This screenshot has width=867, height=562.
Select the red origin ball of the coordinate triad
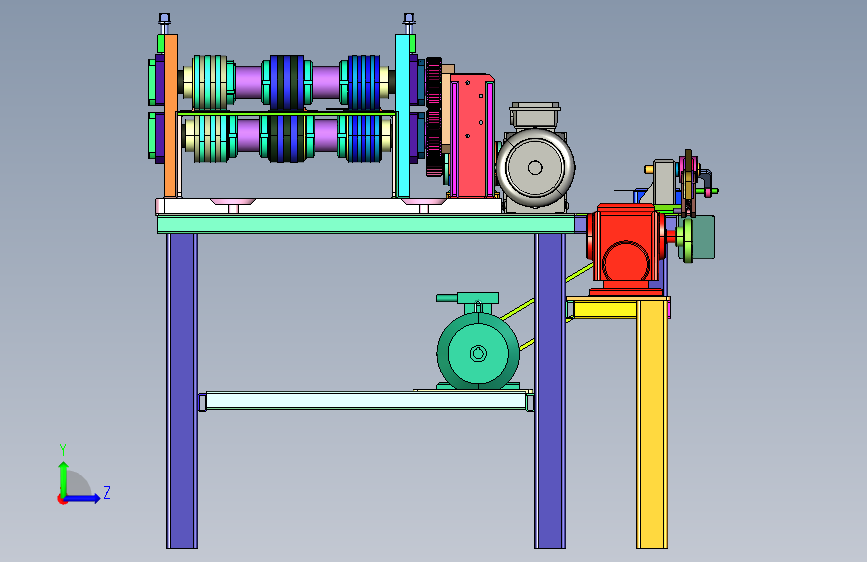pyautogui.click(x=62, y=499)
